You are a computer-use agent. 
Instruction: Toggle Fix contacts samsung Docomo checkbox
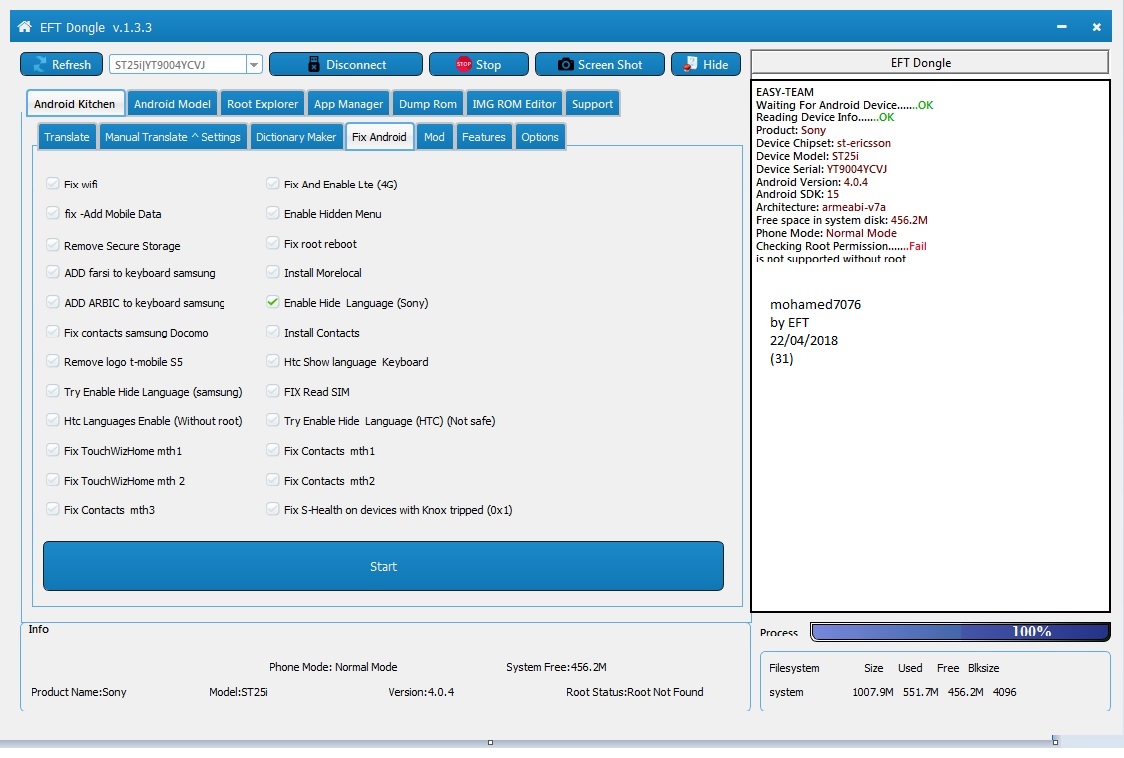pyautogui.click(x=52, y=332)
